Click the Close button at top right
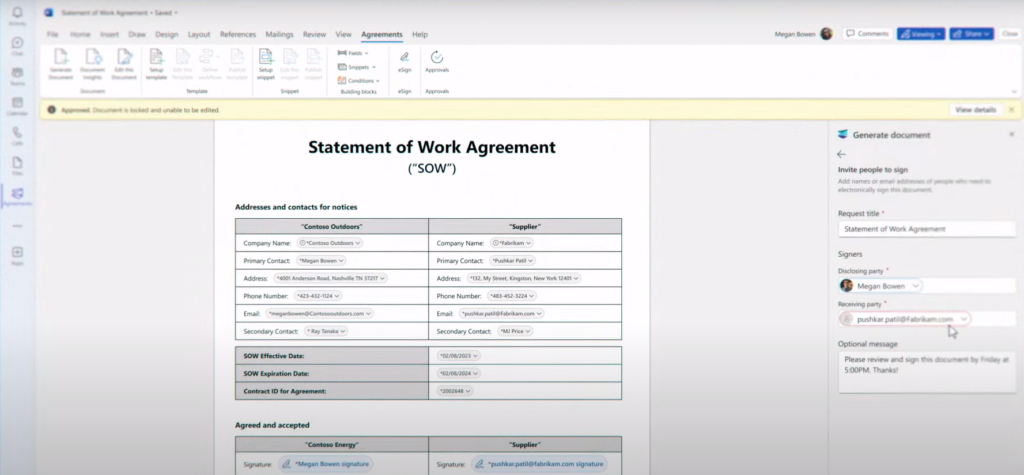Viewport: 1024px width, 475px height. 1010,34
